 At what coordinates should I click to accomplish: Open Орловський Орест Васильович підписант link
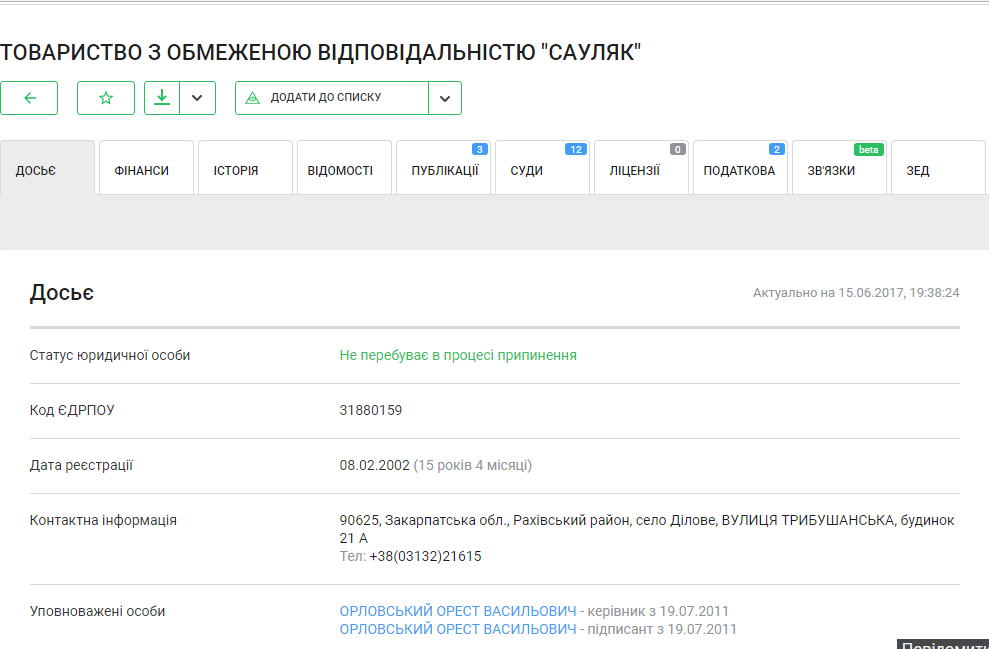click(x=458, y=629)
